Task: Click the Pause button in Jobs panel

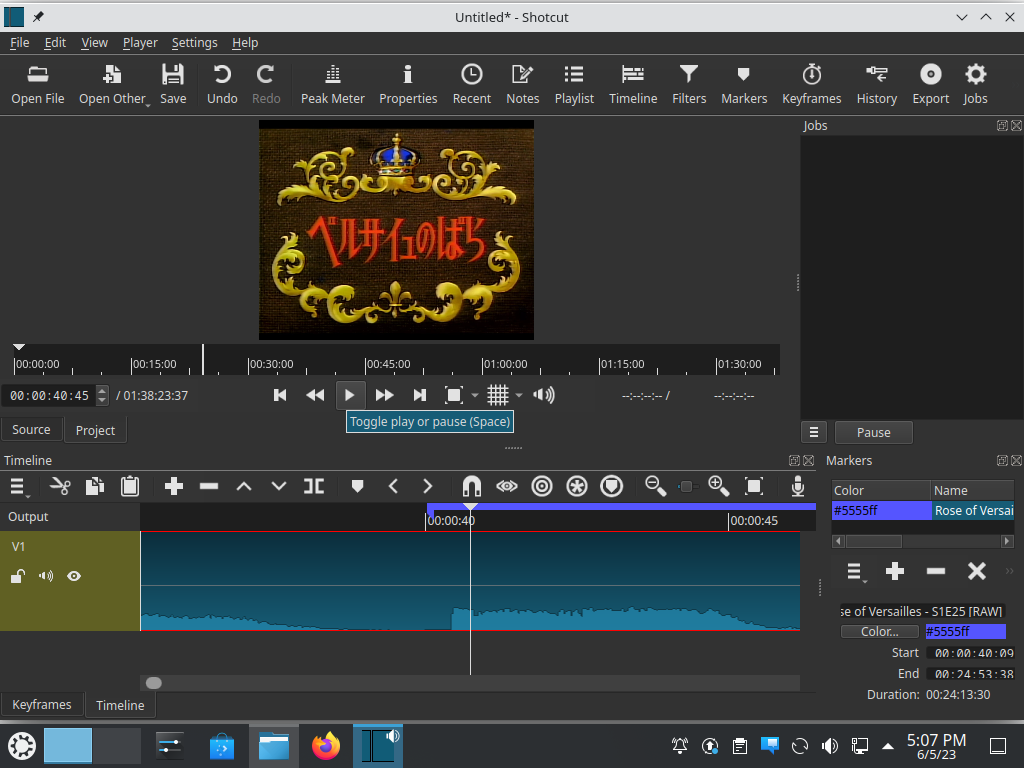Action: point(874,432)
